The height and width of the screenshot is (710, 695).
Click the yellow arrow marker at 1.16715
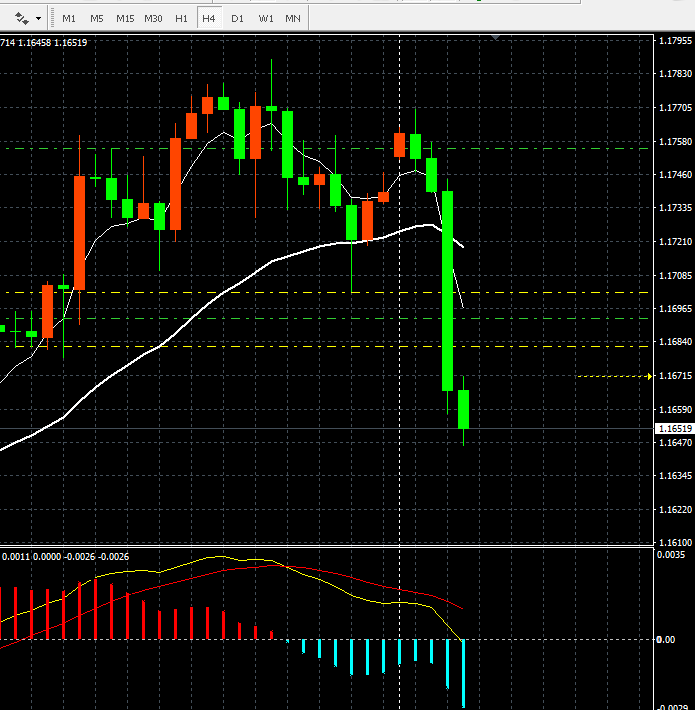click(x=649, y=376)
